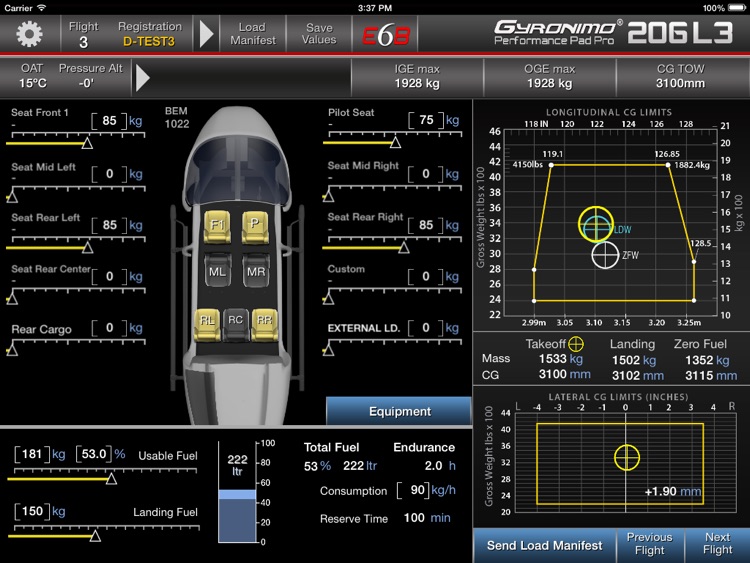The image size is (750, 563).
Task: Click the fuel tank level gauge
Action: 237,492
